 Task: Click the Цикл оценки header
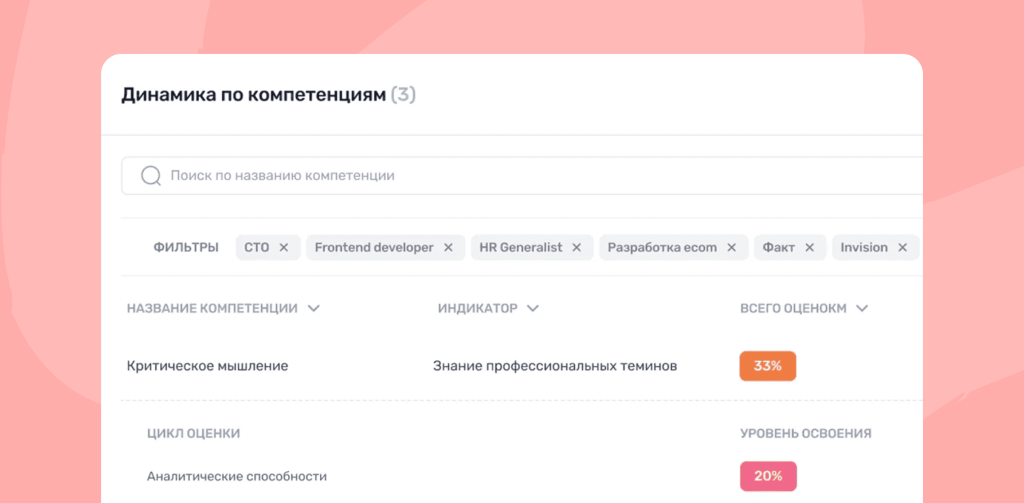coord(193,433)
